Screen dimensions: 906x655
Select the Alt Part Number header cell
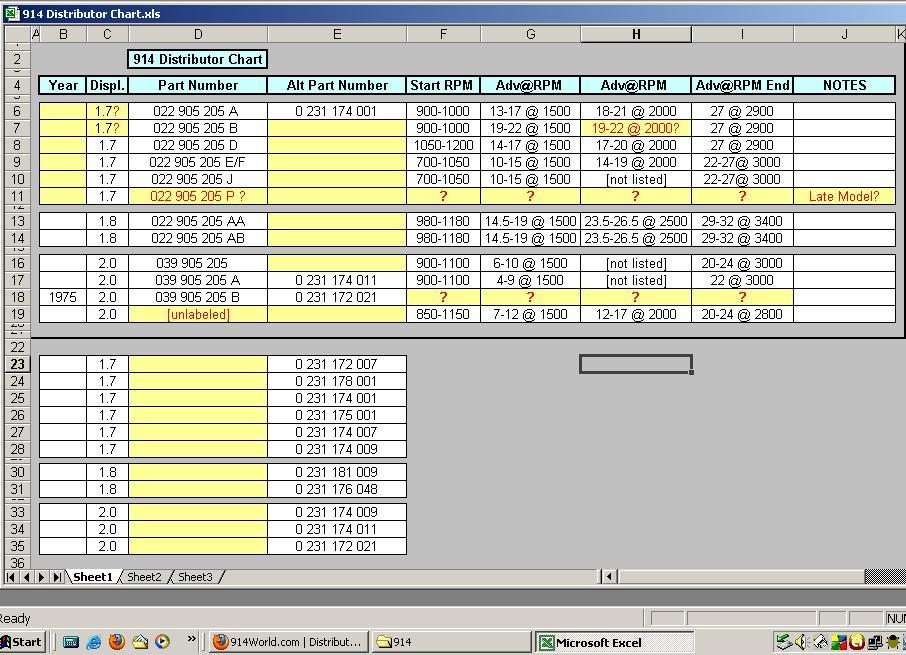(x=337, y=85)
